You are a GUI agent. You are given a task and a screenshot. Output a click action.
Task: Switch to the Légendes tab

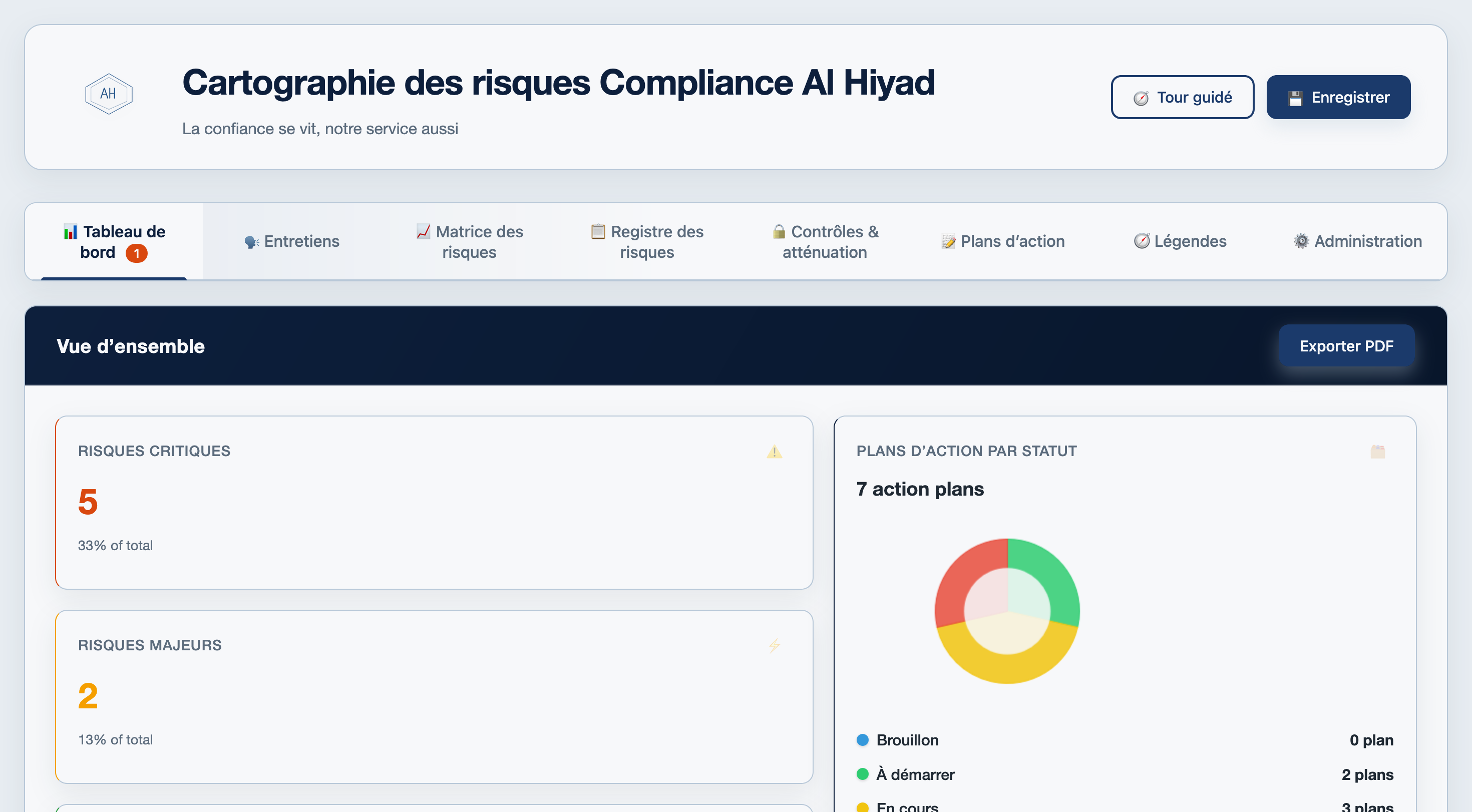point(1180,242)
